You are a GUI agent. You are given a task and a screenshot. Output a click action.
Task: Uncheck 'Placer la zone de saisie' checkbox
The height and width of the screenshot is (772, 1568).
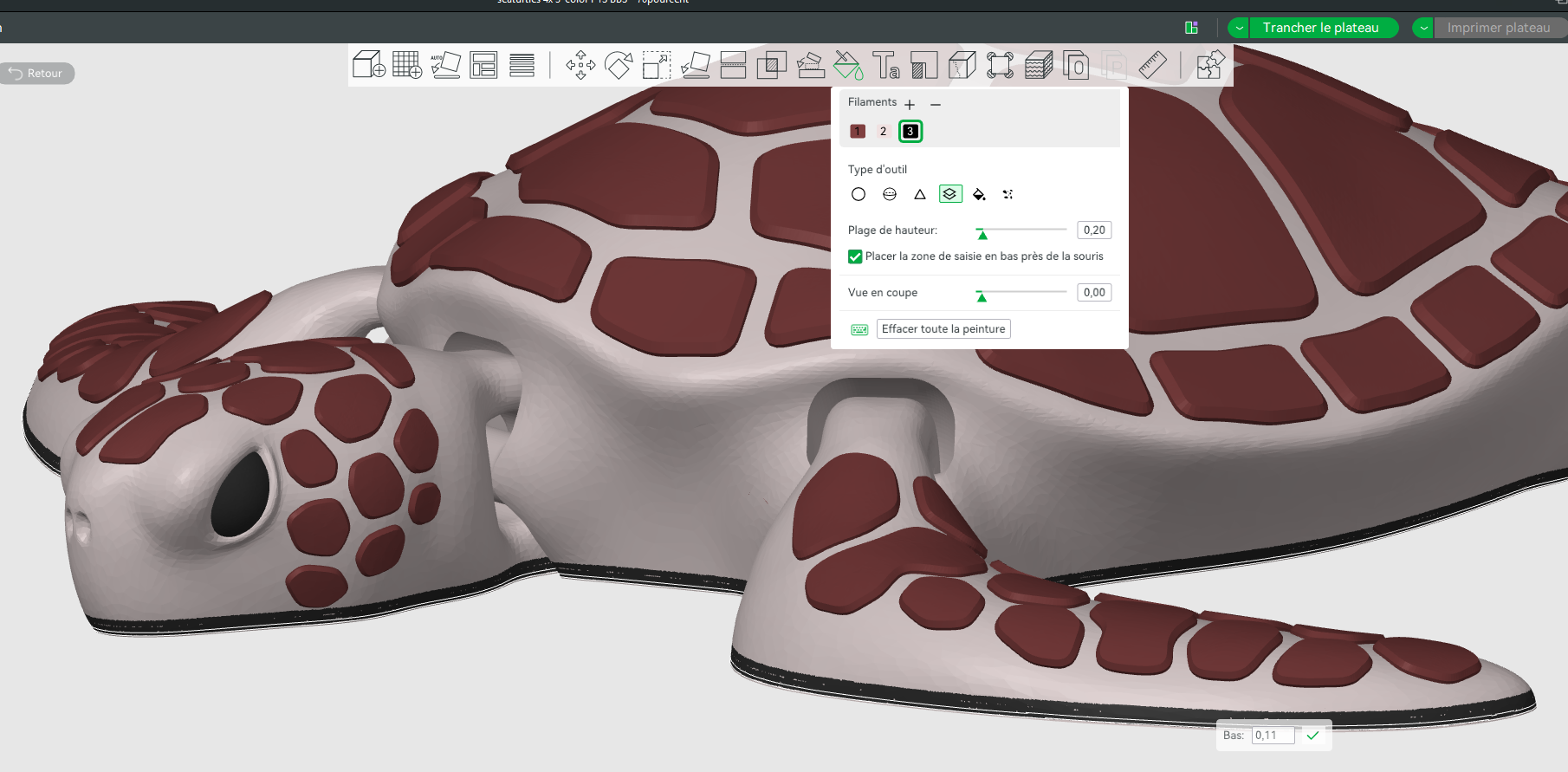[855, 256]
